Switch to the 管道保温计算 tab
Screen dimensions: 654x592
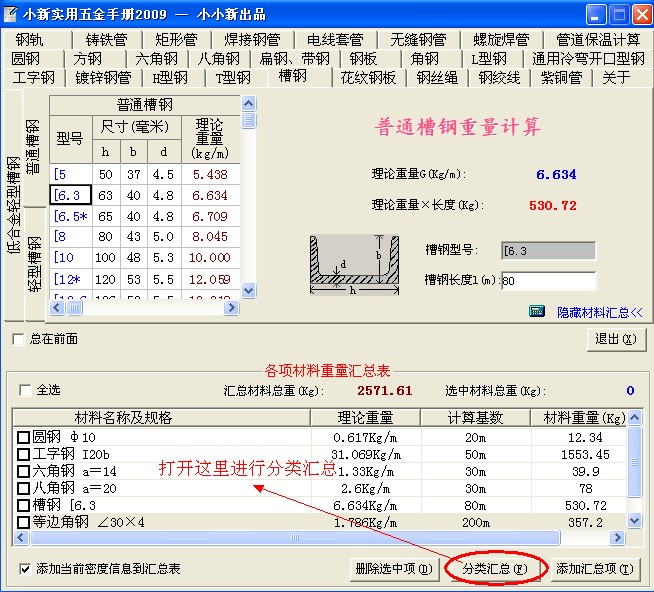tap(598, 40)
